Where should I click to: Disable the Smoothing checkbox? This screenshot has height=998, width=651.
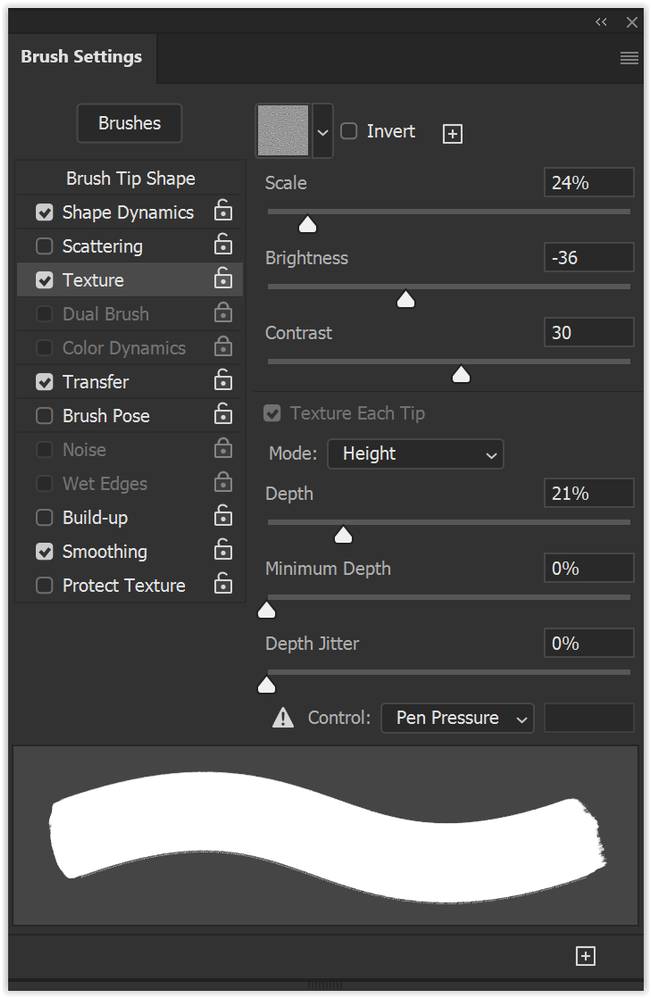tap(44, 551)
